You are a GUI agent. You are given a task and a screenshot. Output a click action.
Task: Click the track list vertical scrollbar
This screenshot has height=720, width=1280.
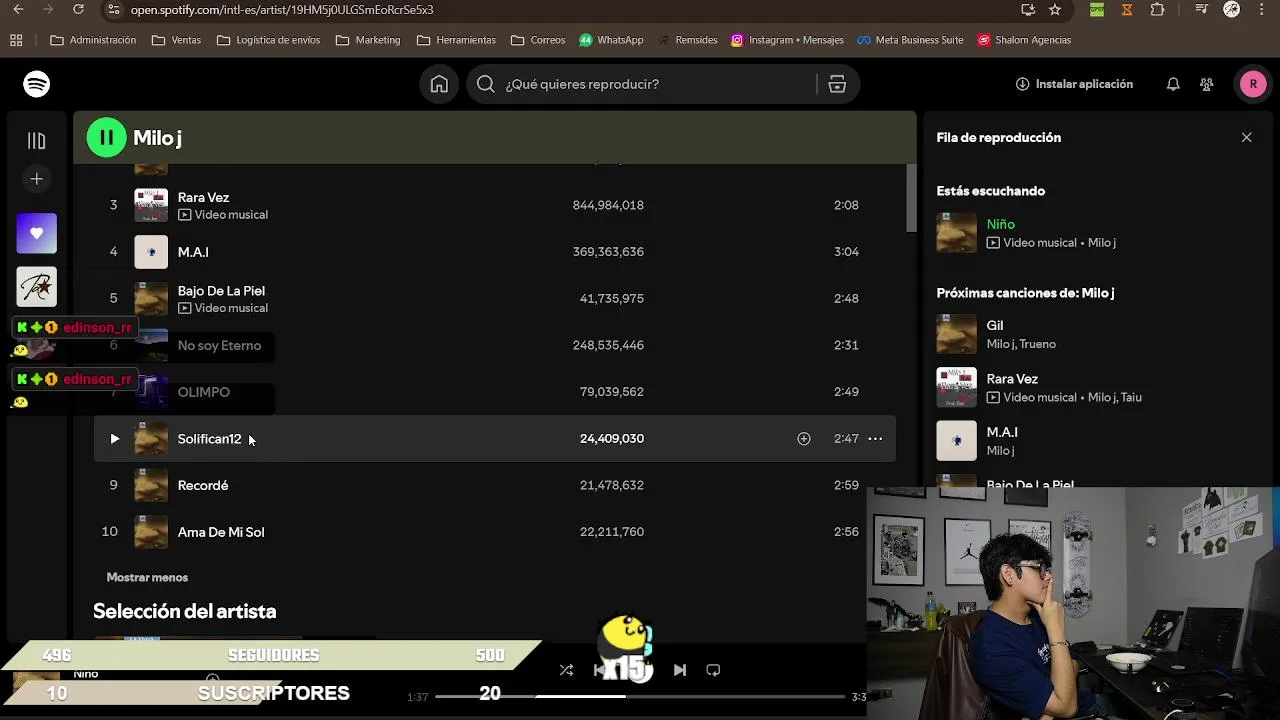(911, 200)
